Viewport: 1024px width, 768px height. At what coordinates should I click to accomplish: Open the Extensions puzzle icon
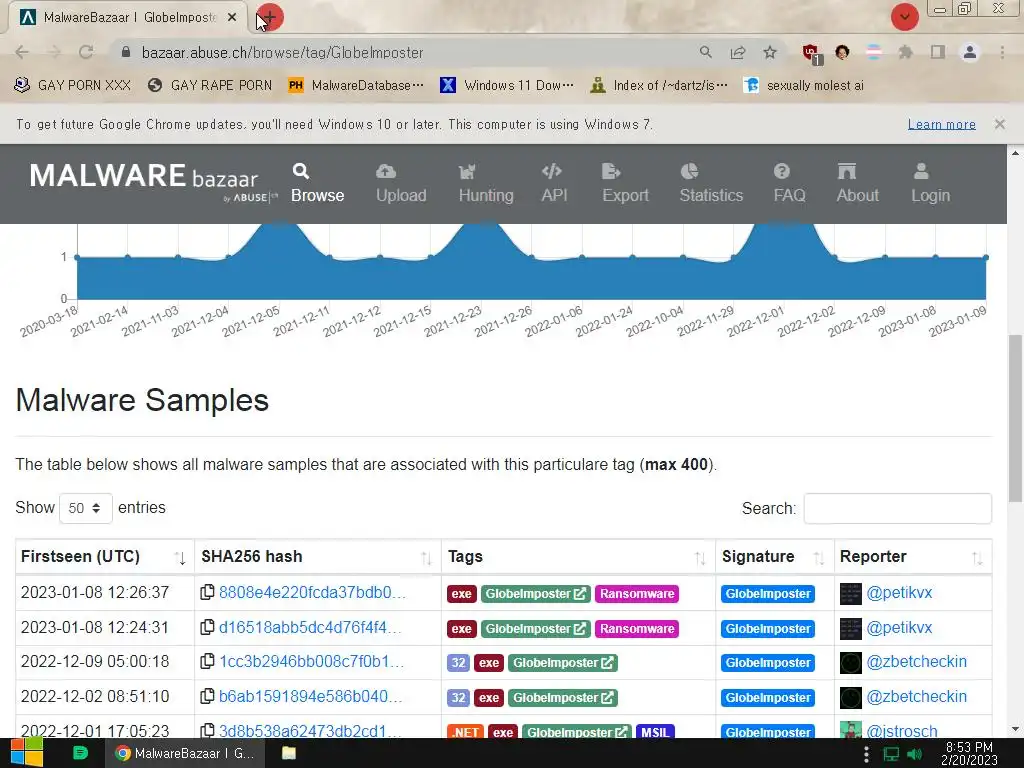[x=905, y=52]
